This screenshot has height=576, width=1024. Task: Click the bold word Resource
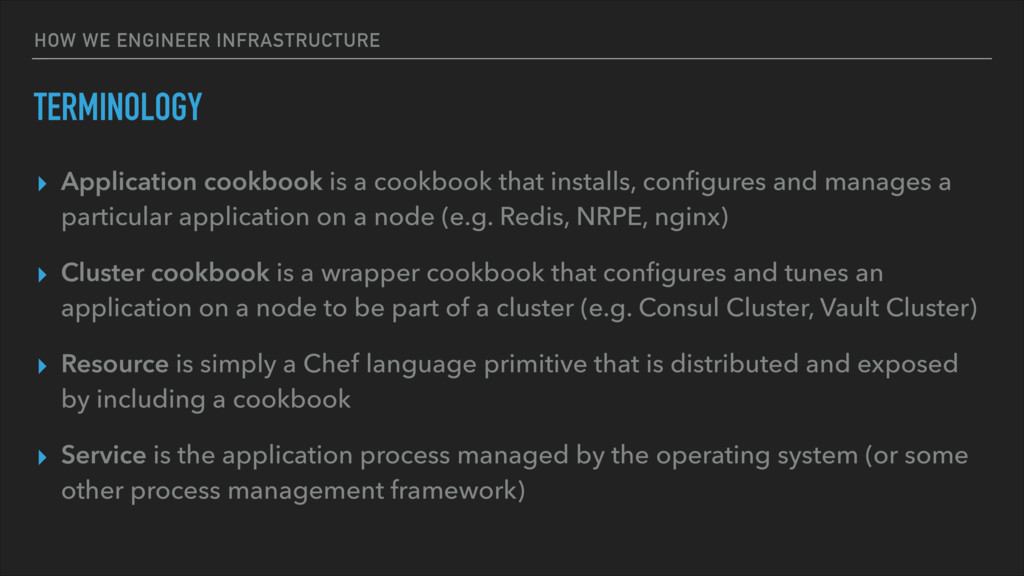point(115,364)
